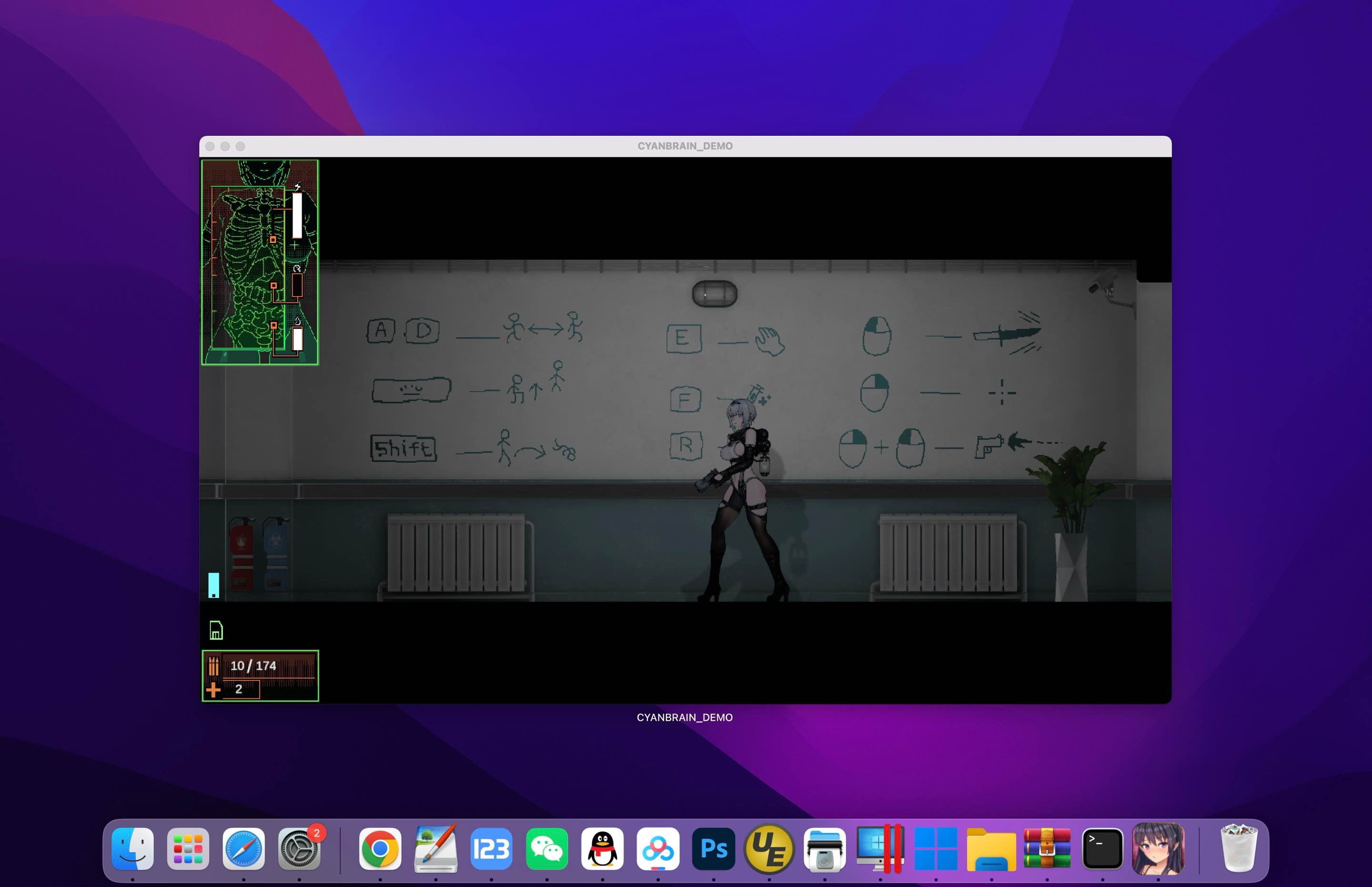Click the orange medkit plus icon
The width and height of the screenshot is (1372, 887).
tap(213, 689)
